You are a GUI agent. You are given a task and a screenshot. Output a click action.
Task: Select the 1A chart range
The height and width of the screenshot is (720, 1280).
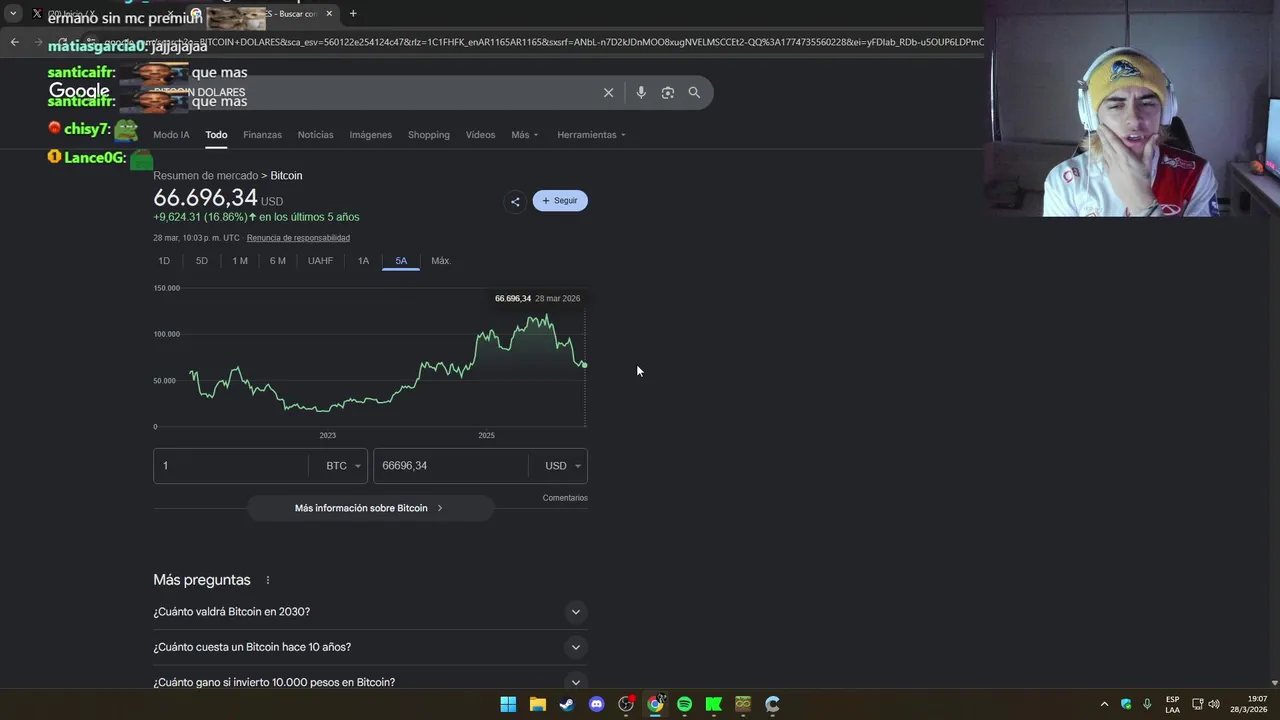coord(363,261)
